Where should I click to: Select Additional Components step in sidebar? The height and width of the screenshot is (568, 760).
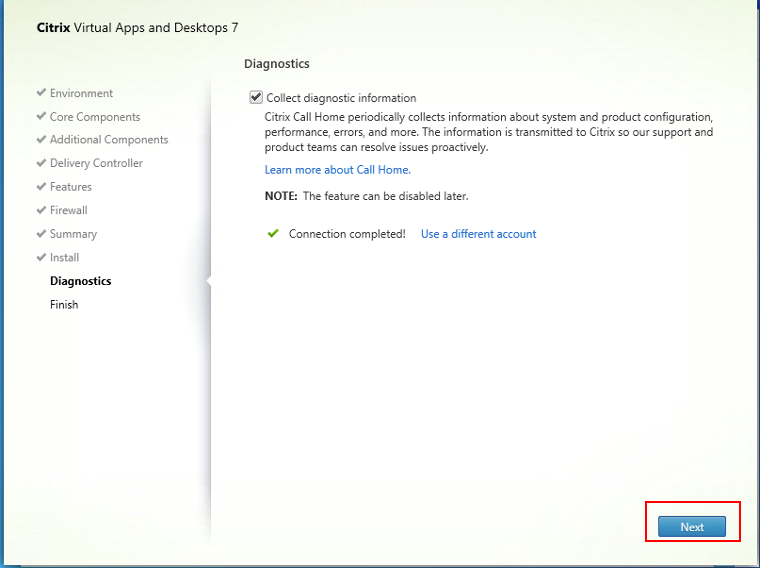tap(109, 140)
